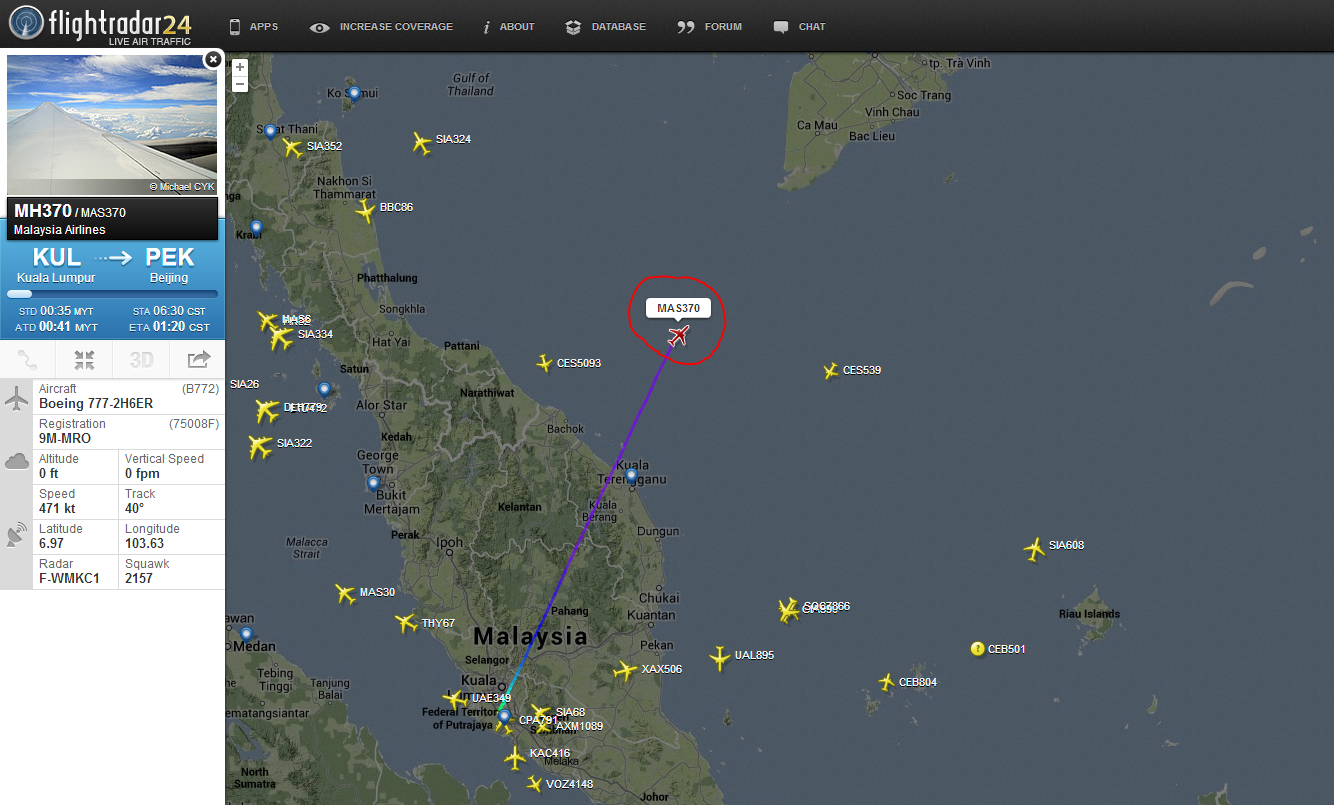
Task: Go to the Forum
Action: click(709, 27)
